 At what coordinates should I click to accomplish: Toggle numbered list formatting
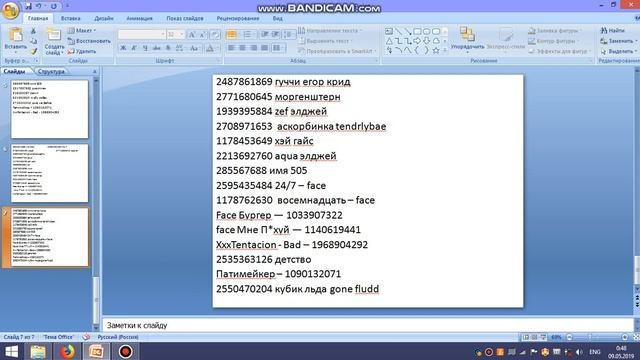(247, 35)
